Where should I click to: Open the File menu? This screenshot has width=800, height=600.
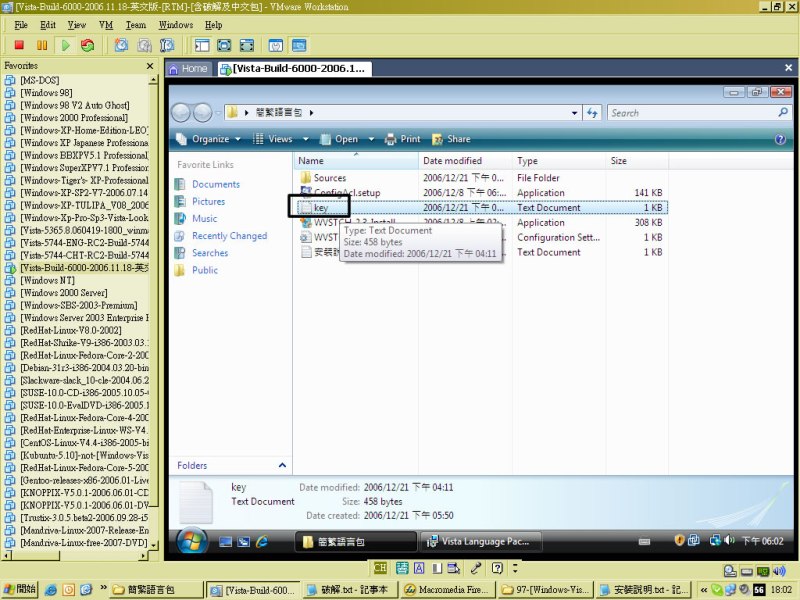[21, 24]
